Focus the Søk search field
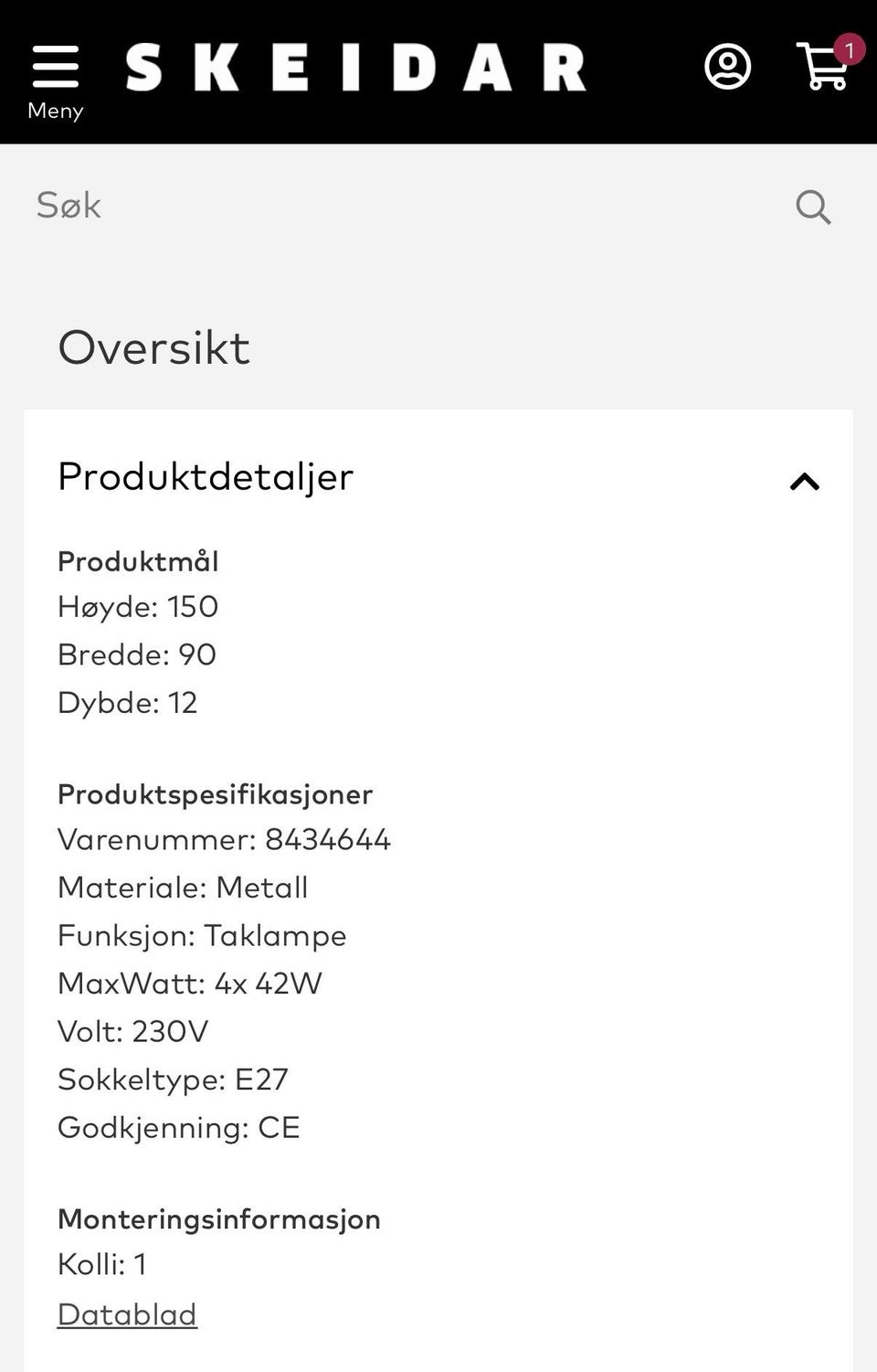This screenshot has width=877, height=1372. coord(402,206)
